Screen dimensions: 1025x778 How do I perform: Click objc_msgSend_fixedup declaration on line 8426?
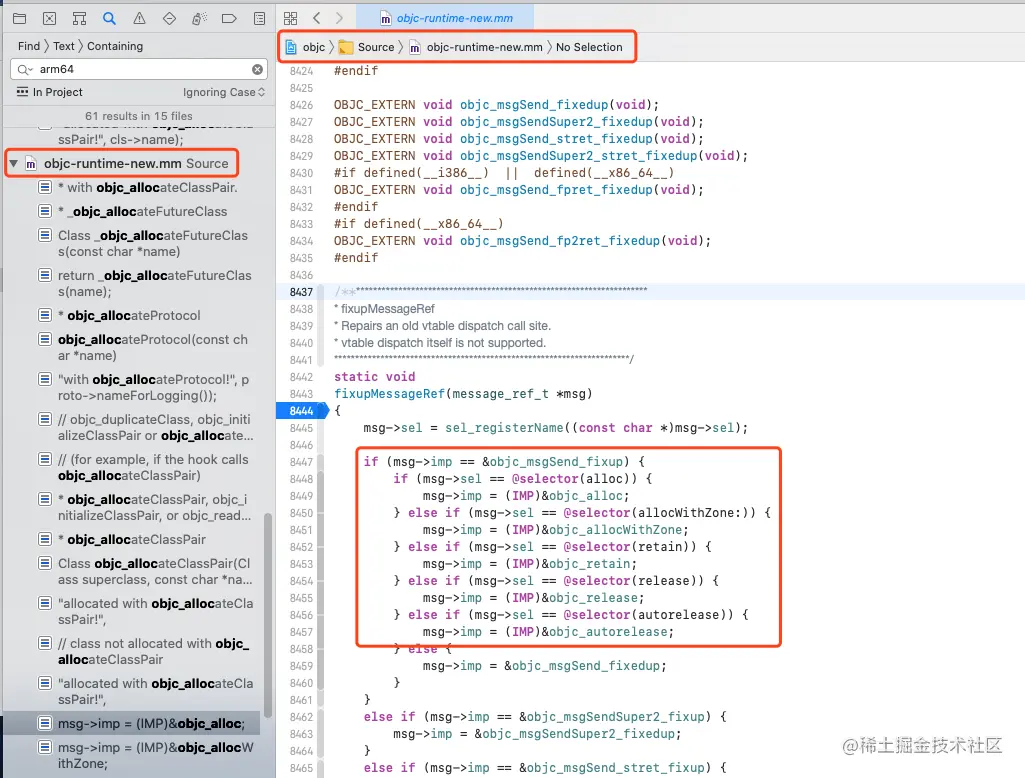(534, 105)
